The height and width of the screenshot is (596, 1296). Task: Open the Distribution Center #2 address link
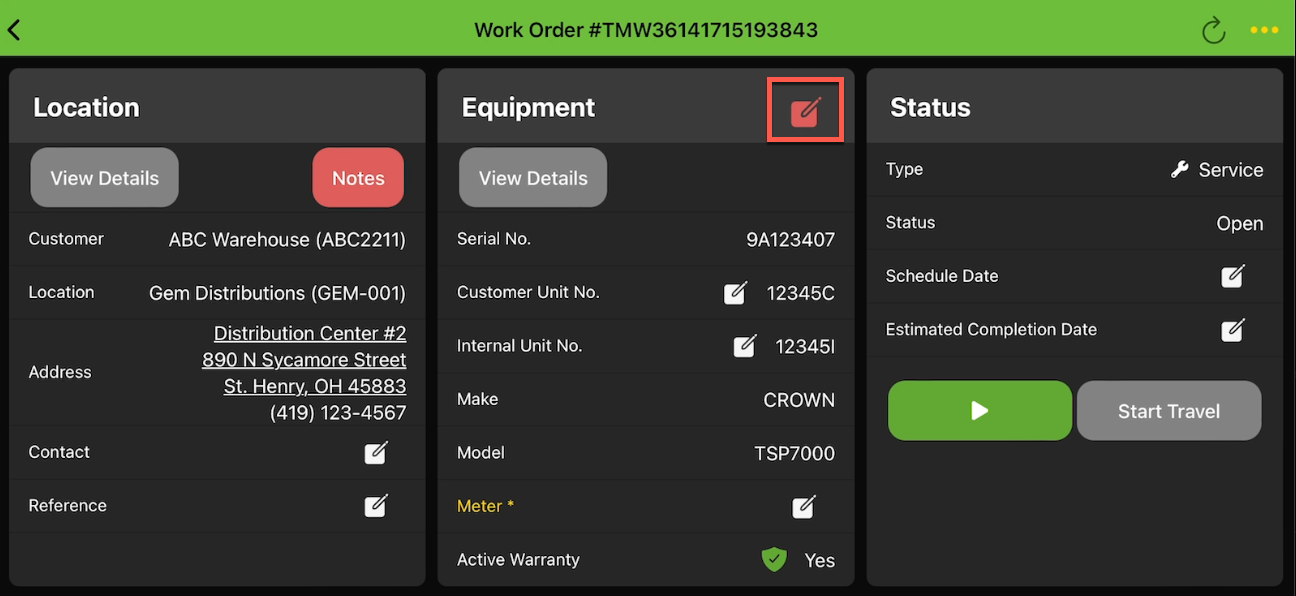[x=310, y=333]
